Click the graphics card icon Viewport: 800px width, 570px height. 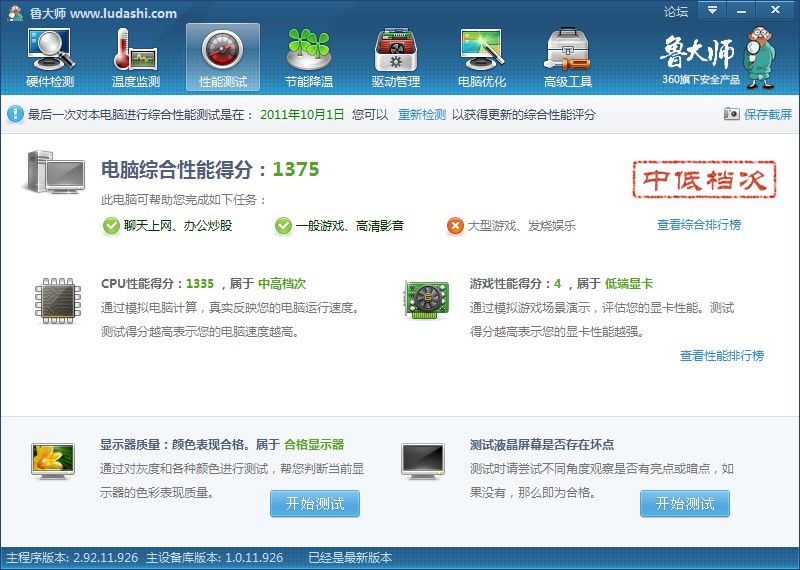pos(427,299)
